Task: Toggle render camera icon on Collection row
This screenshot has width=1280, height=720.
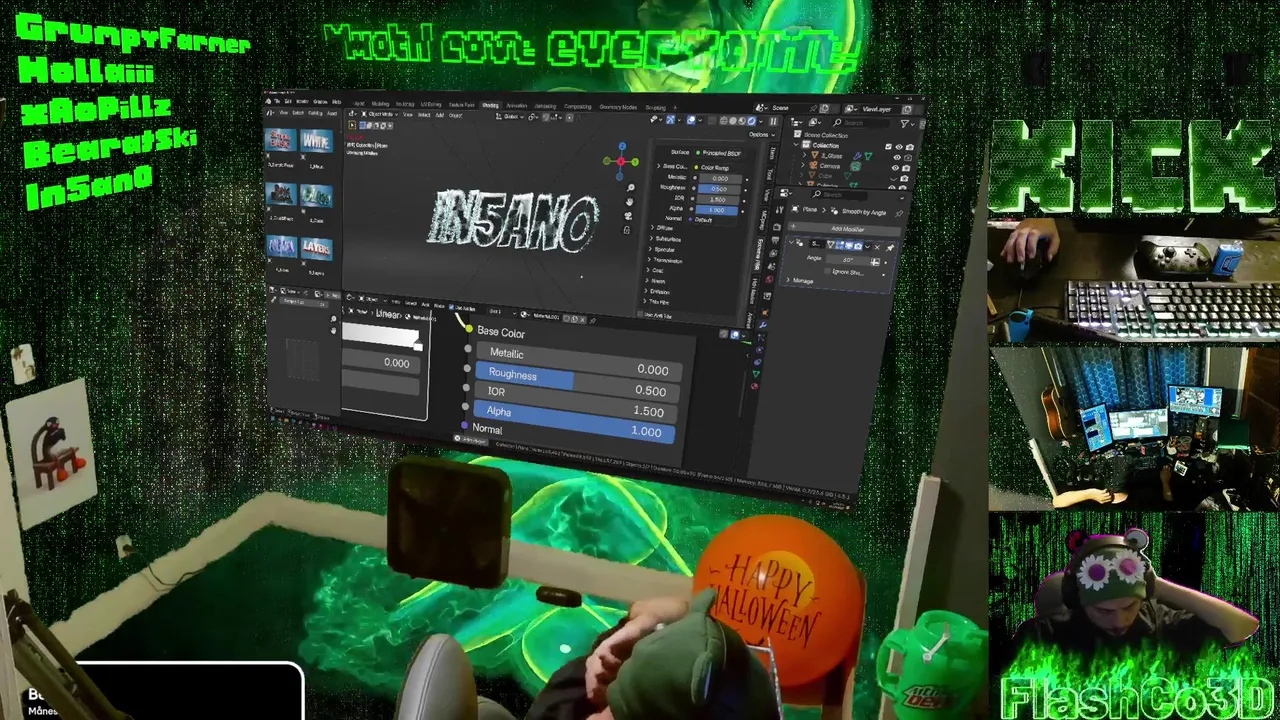Action: point(910,147)
